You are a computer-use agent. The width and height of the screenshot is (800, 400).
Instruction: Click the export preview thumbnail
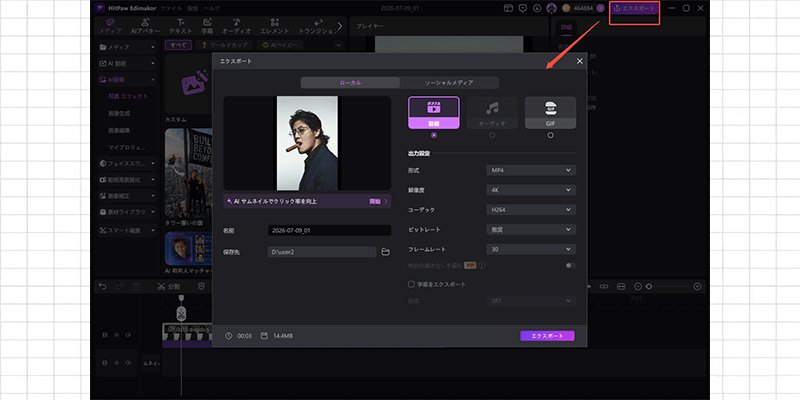tap(307, 143)
